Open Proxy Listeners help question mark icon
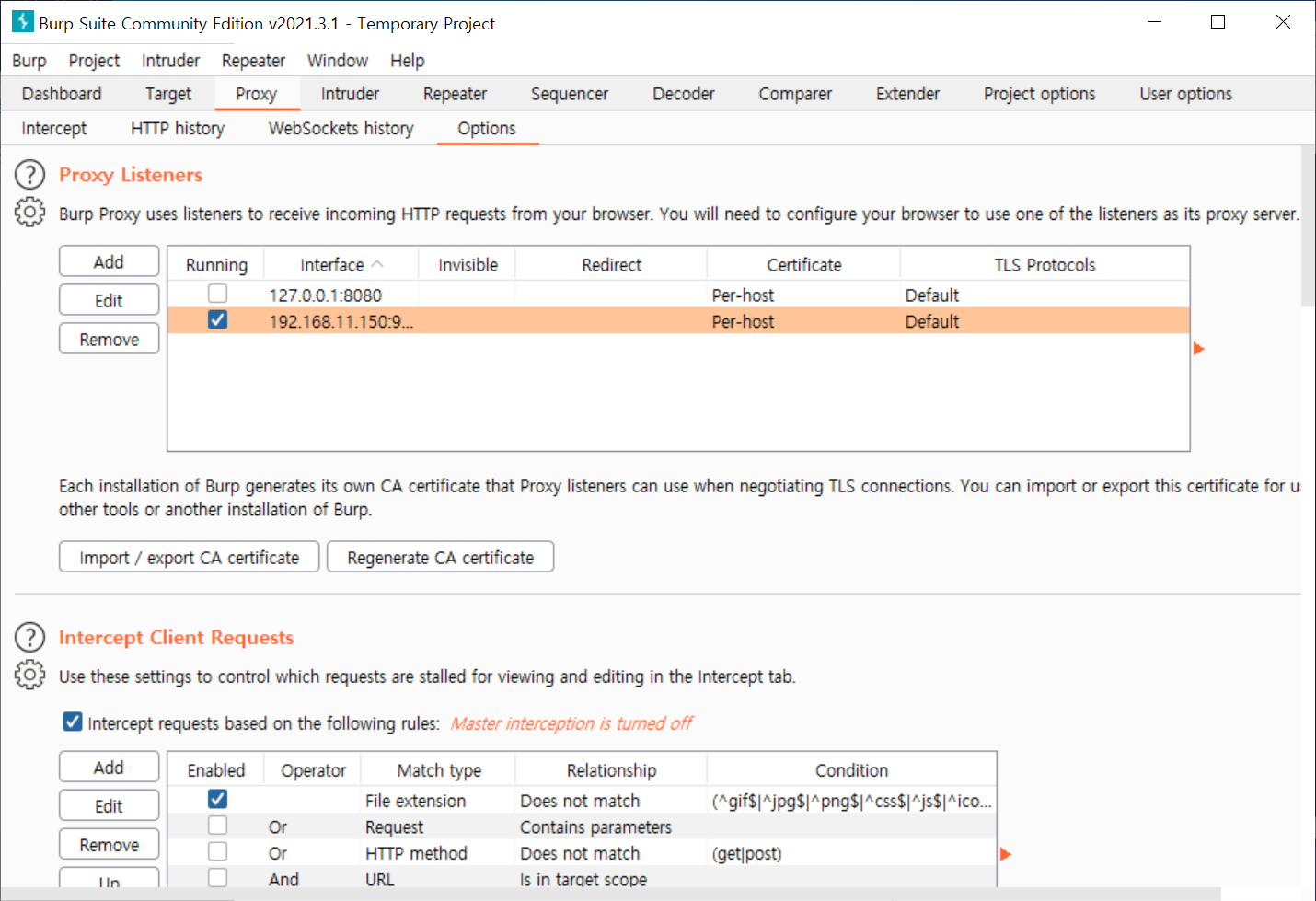 pyautogui.click(x=29, y=174)
